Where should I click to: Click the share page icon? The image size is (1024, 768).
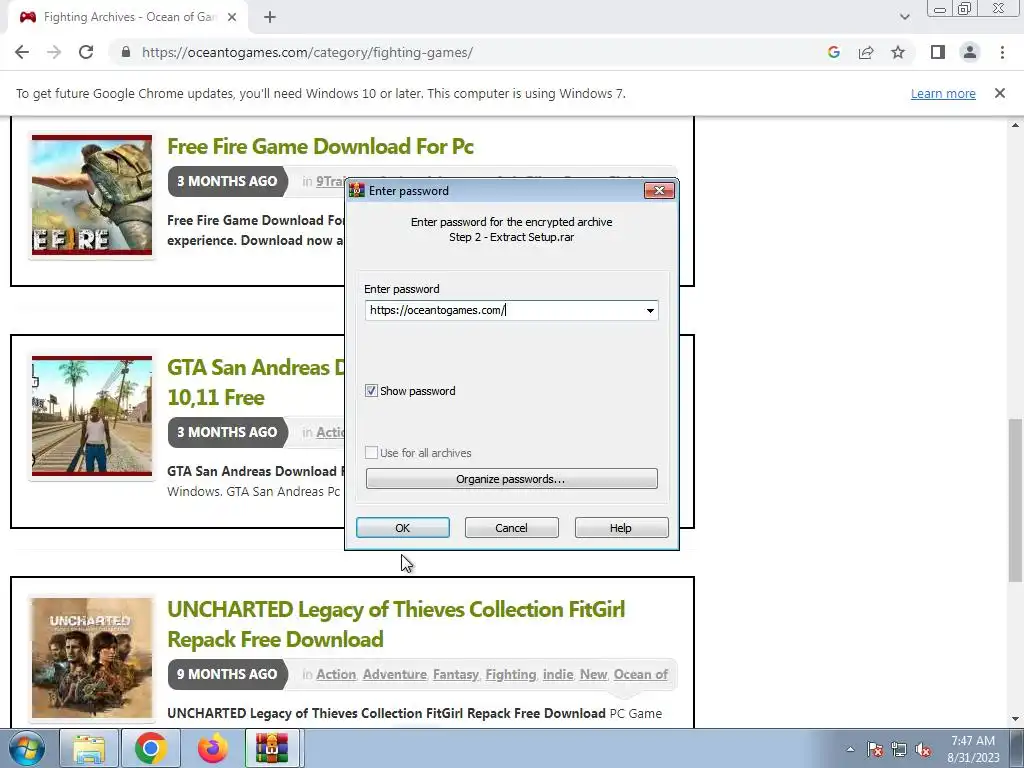[x=866, y=52]
